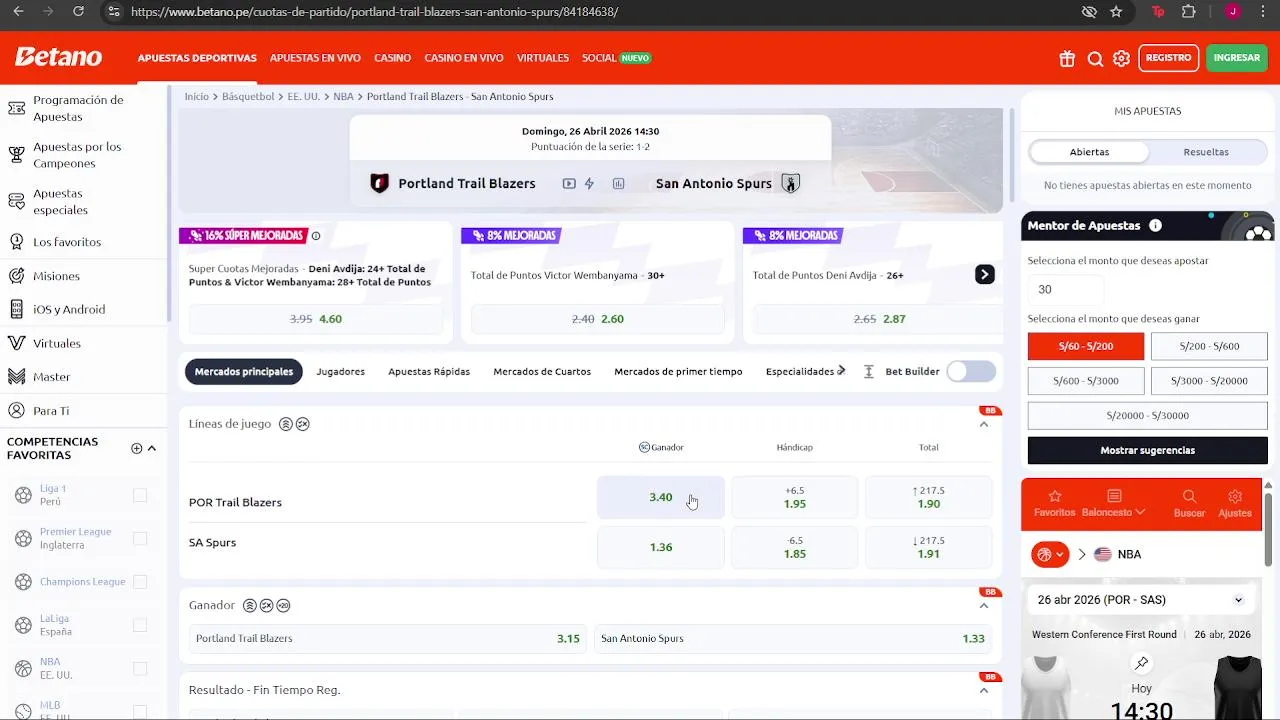
Task: Check the Liga 1 Perú checkbox
Action: tap(140, 495)
